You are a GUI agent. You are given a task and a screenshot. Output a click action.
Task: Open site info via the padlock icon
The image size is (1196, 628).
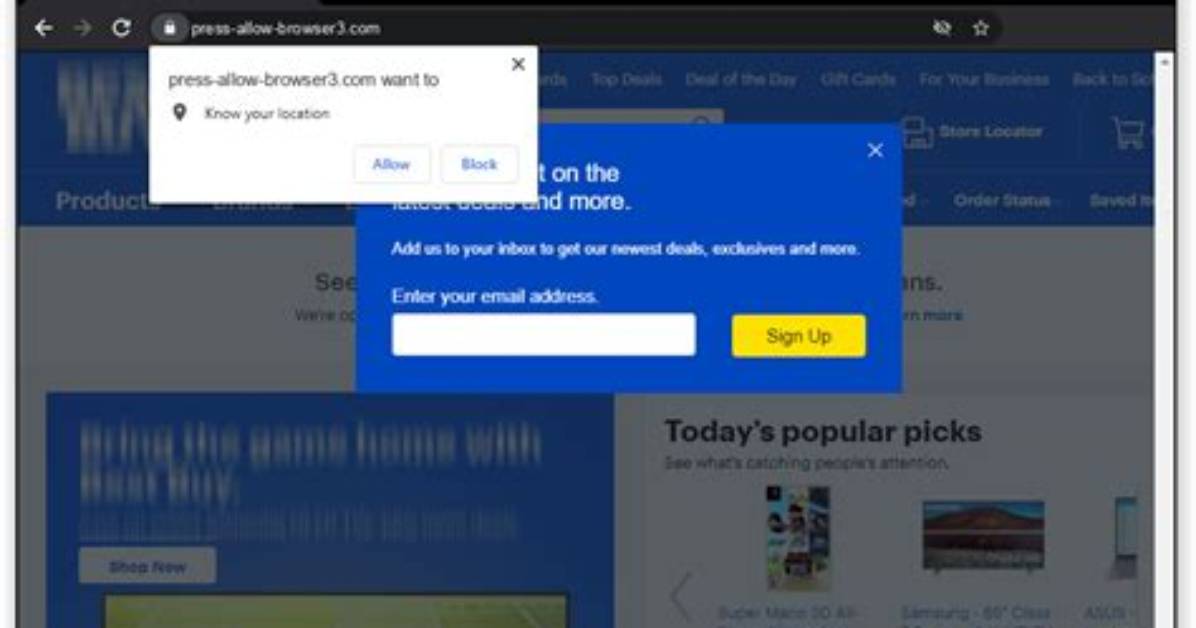coord(169,28)
